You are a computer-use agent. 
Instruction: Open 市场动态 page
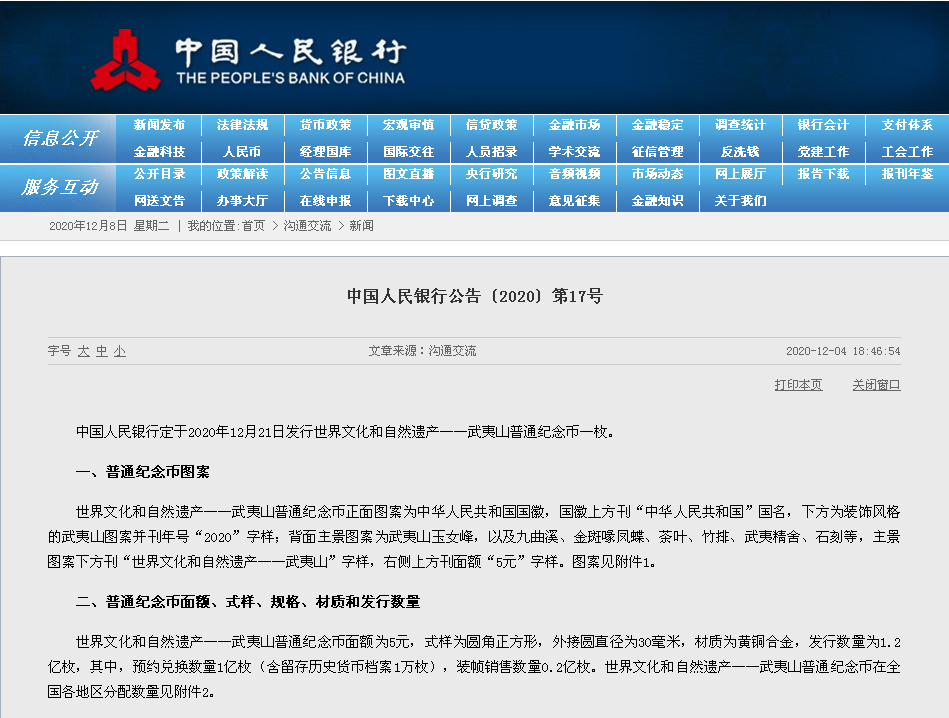point(657,174)
